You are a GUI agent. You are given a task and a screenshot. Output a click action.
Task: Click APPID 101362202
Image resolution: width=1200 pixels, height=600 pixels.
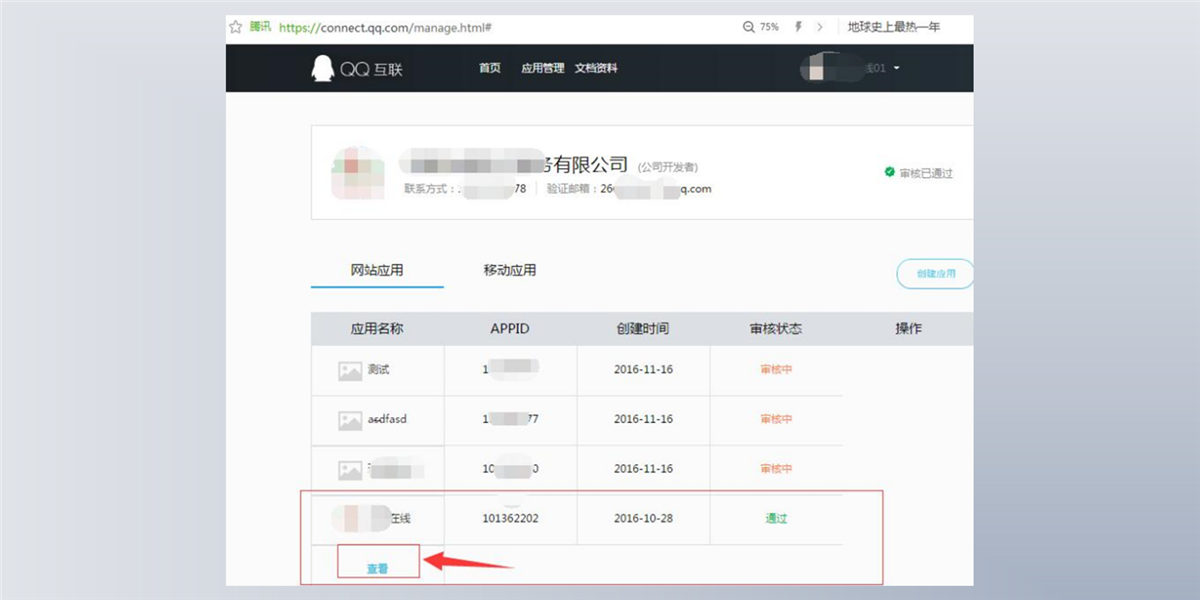510,518
